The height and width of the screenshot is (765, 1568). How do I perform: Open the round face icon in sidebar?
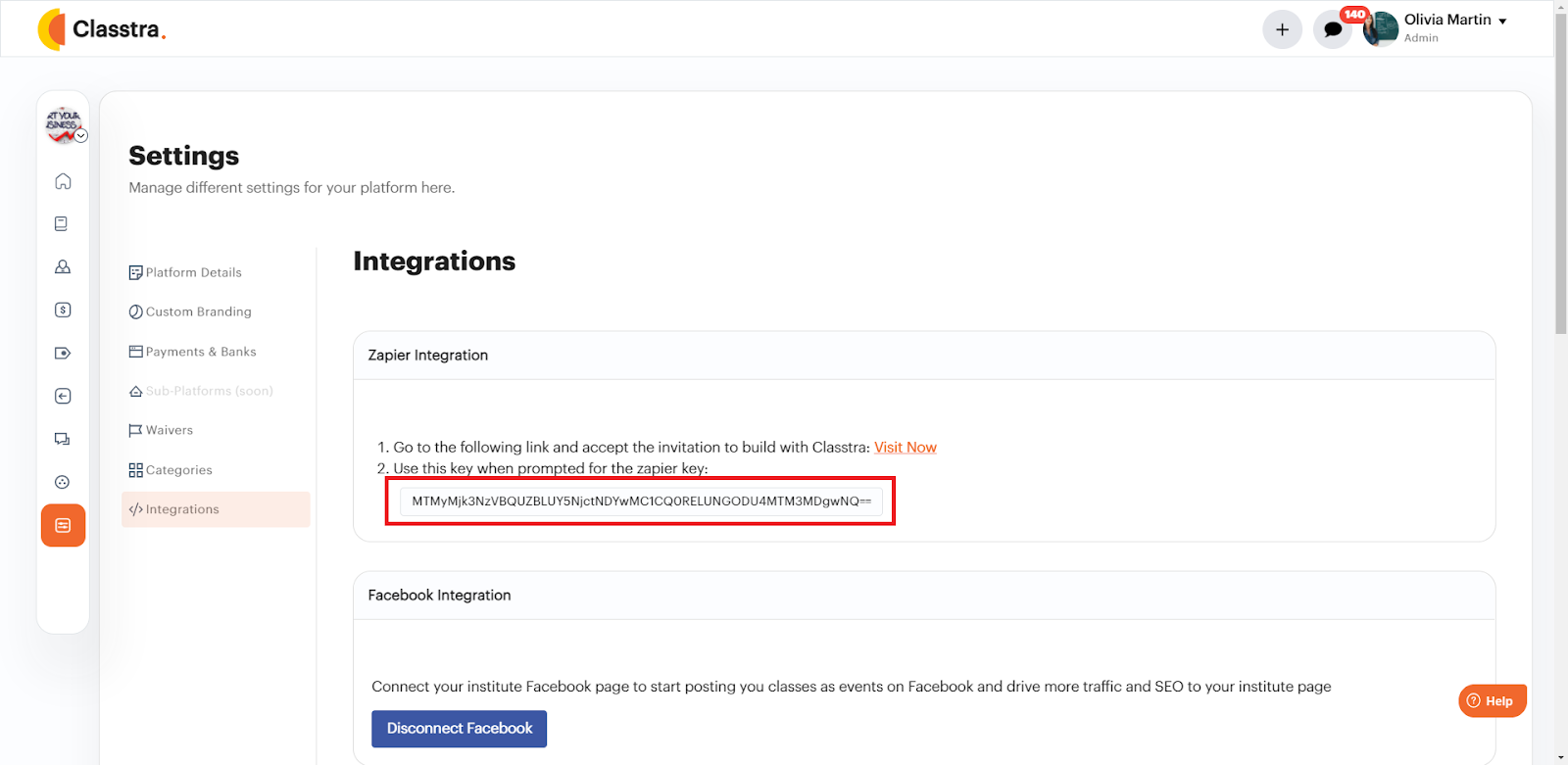pyautogui.click(x=63, y=482)
